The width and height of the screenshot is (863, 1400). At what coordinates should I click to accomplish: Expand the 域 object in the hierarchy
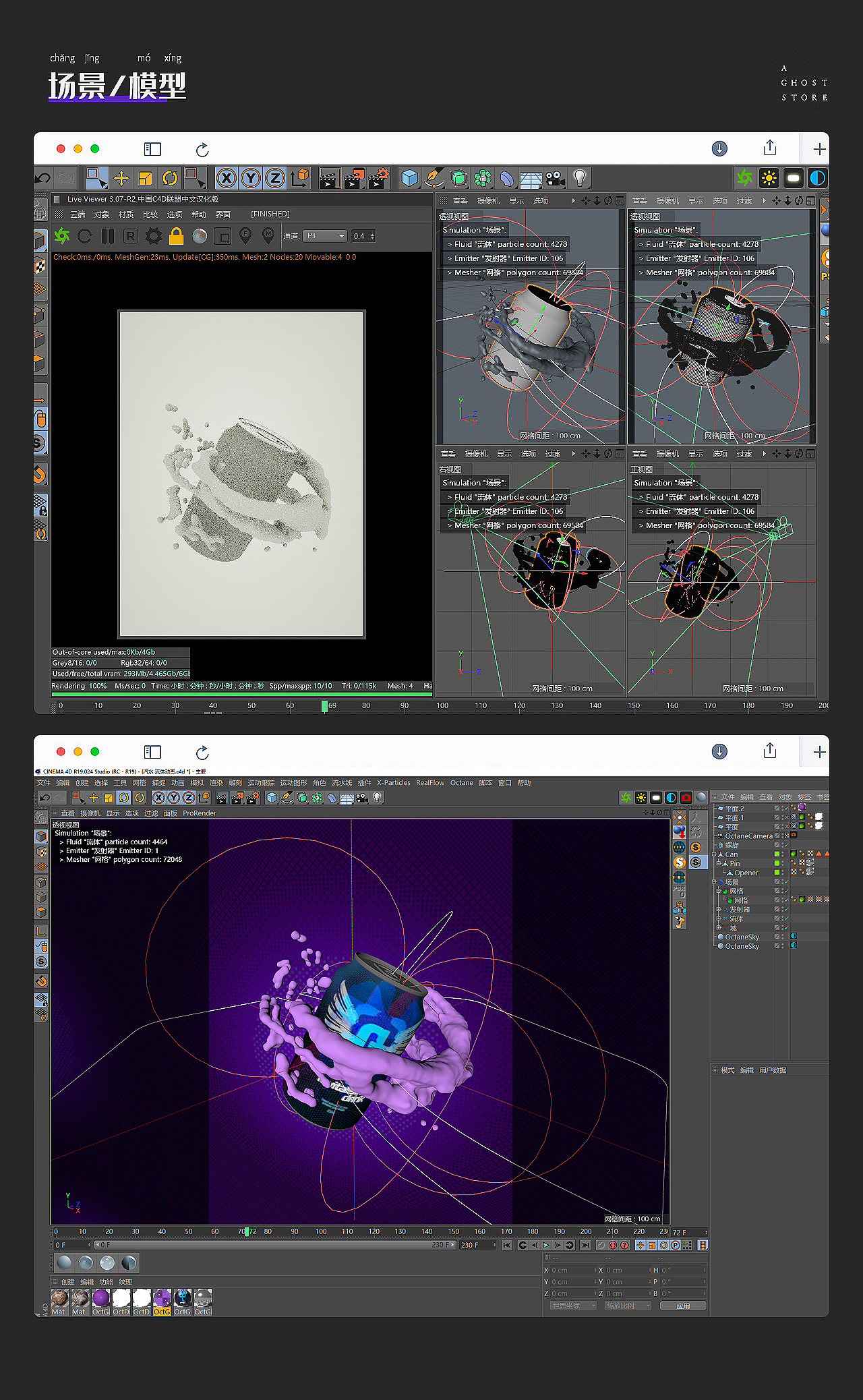pyautogui.click(x=719, y=928)
